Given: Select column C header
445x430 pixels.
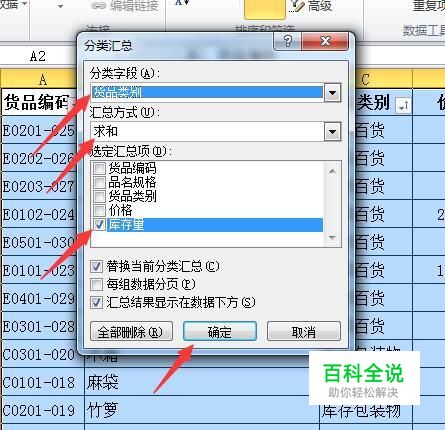Looking at the screenshot, I should point(383,79).
